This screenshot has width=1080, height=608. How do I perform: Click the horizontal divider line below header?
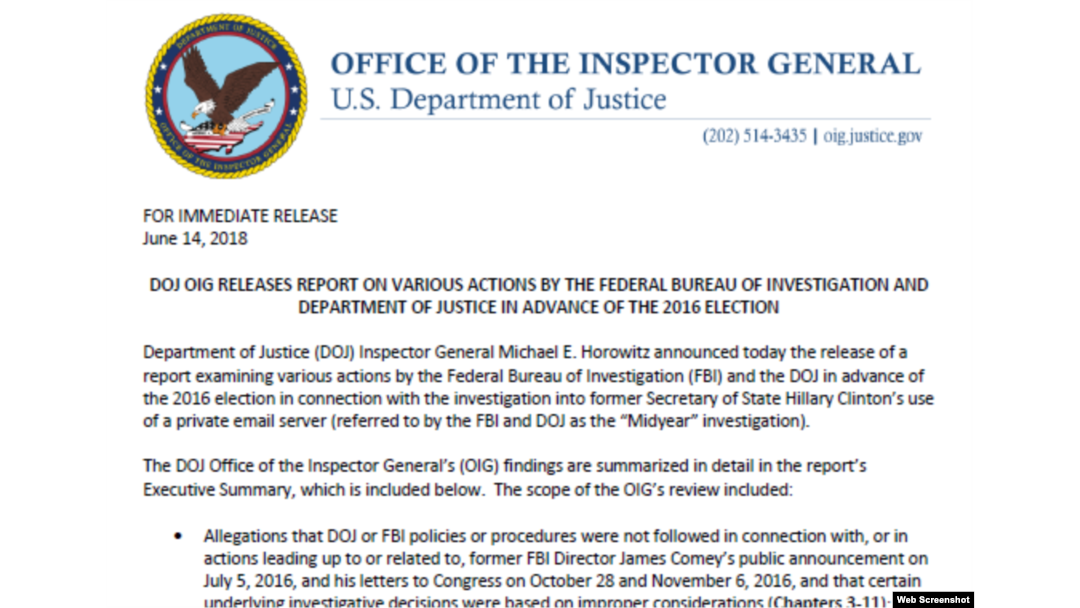[x=625, y=119]
